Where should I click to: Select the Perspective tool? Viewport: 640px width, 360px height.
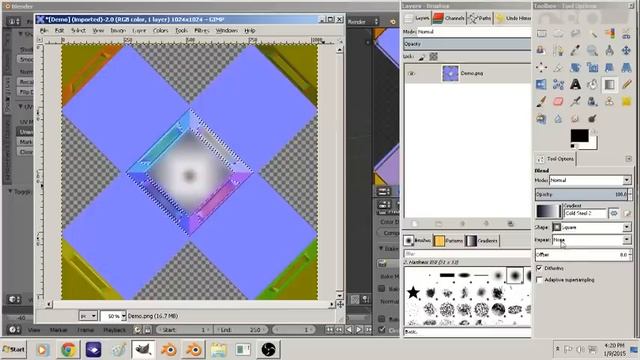(x=627, y=67)
